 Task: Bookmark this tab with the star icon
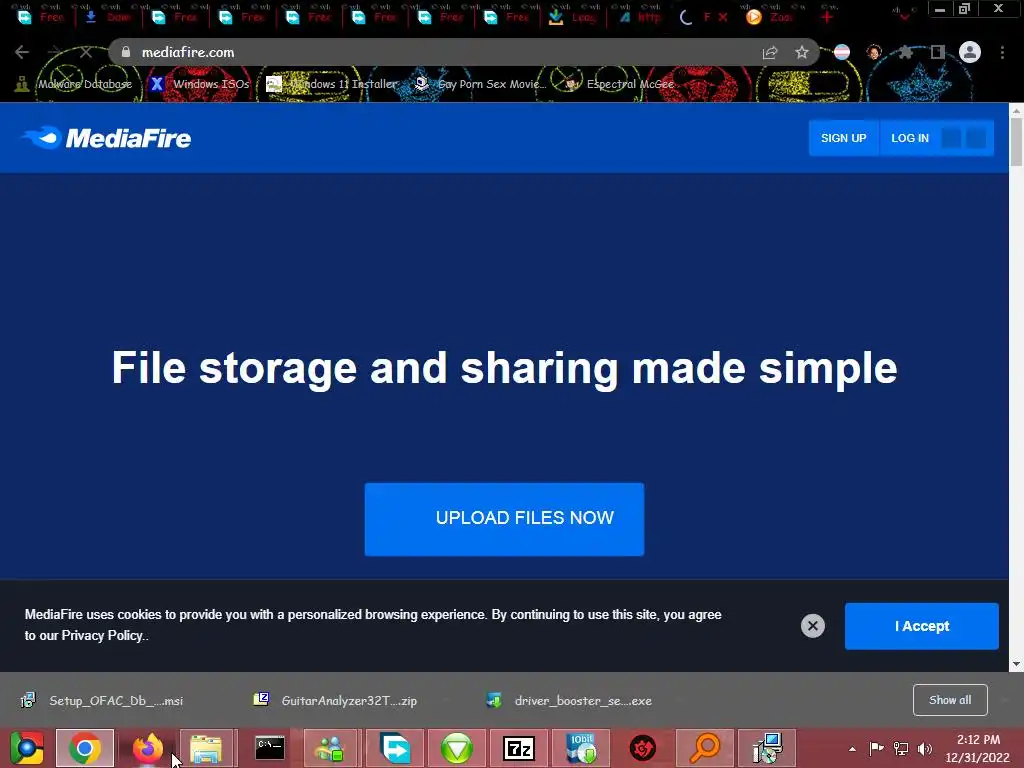(802, 52)
